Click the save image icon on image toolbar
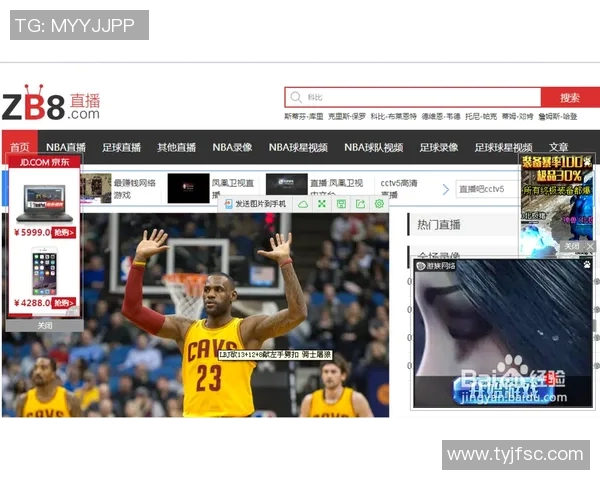 pos(341,204)
